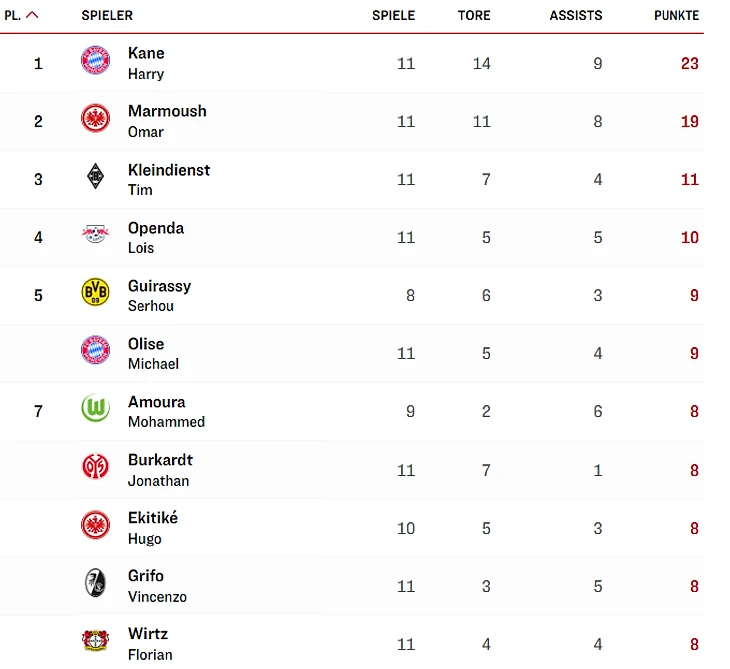Select the SPIELER column header
730x669 pixels.
(107, 15)
